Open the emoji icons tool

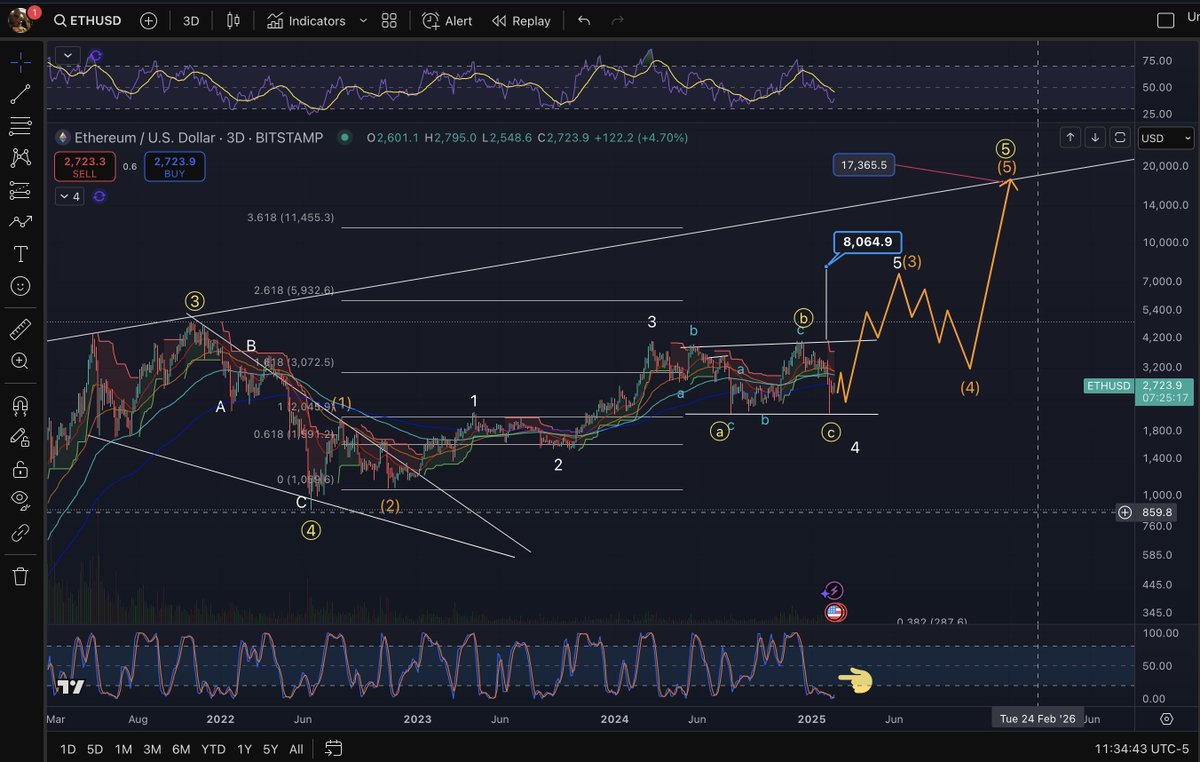(x=20, y=286)
